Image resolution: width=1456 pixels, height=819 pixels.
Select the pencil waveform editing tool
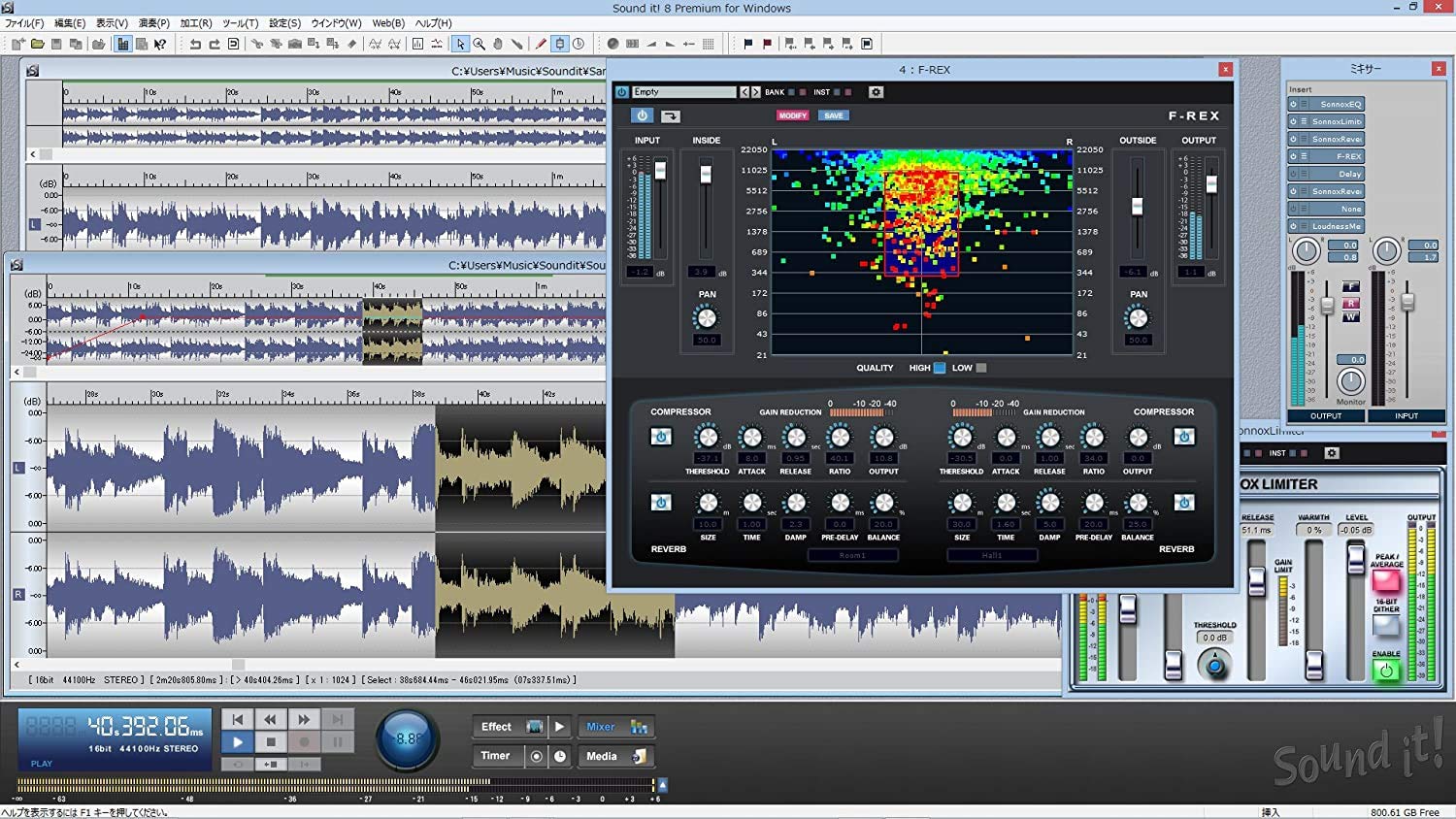pos(540,44)
